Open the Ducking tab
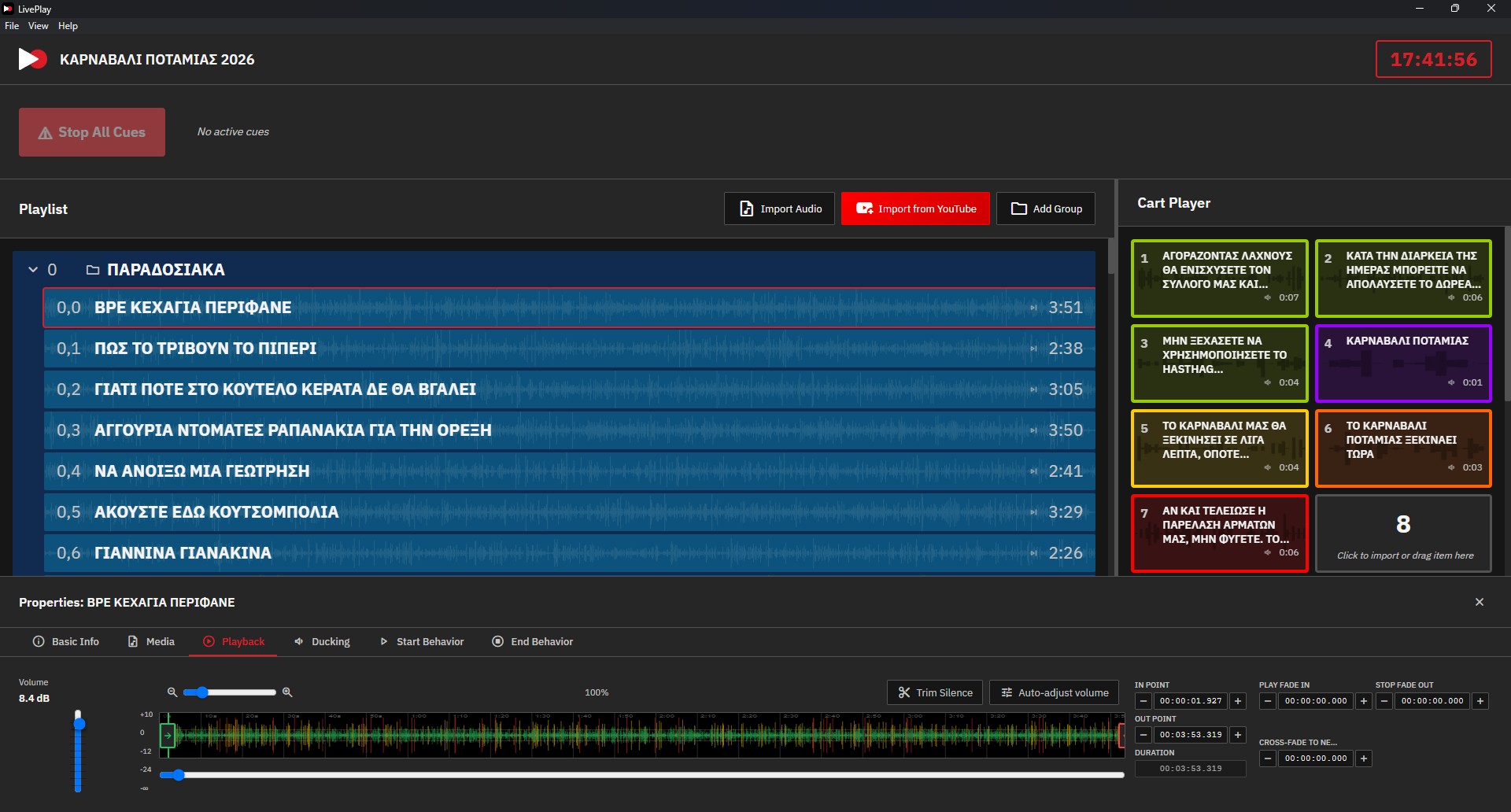This screenshot has width=1511, height=812. point(322,642)
